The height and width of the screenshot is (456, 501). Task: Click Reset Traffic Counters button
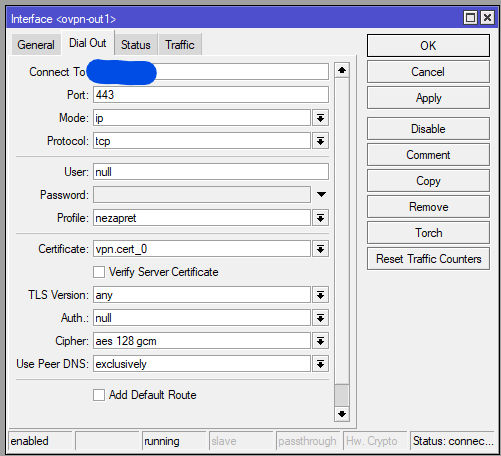(428, 259)
